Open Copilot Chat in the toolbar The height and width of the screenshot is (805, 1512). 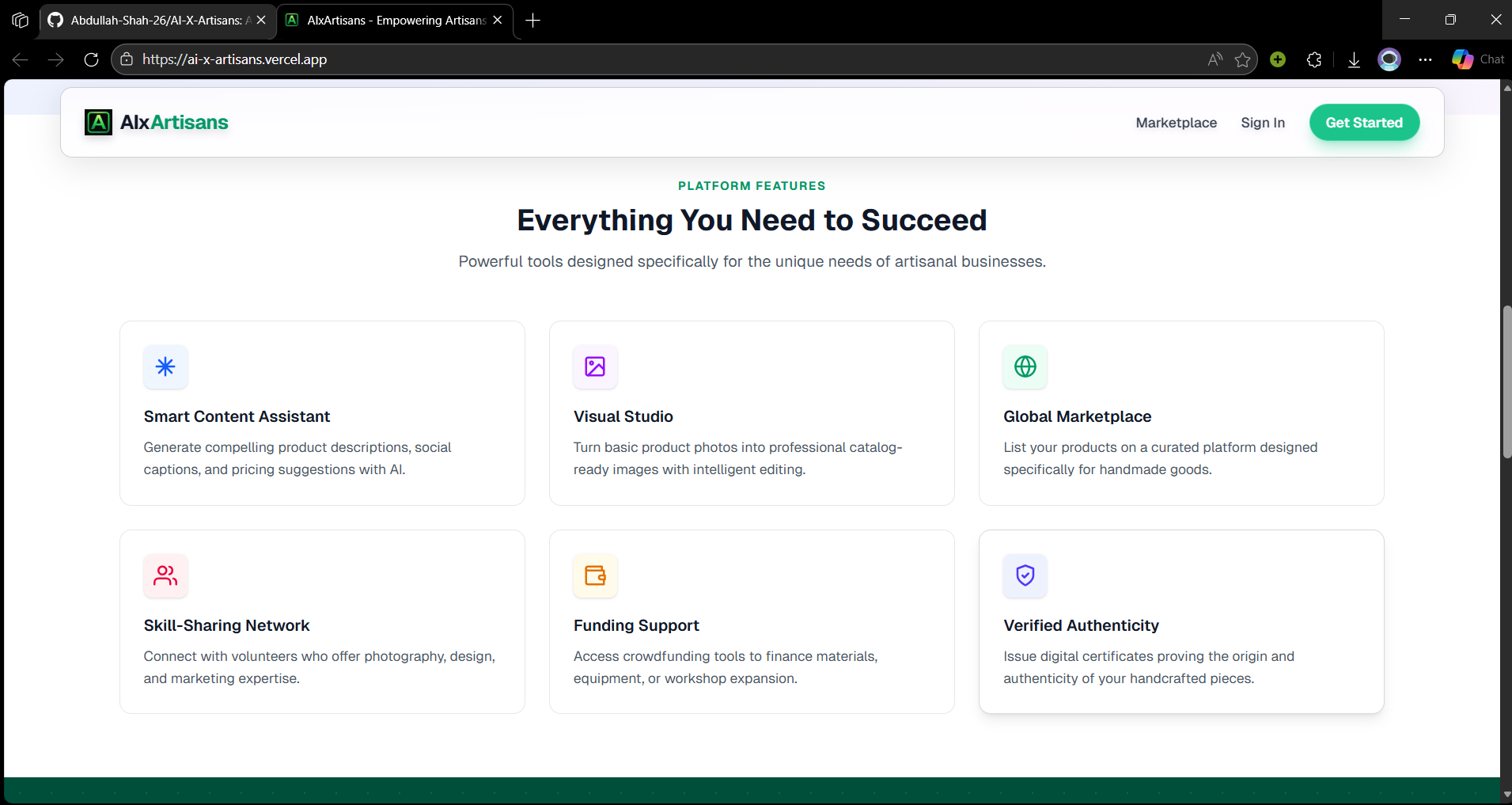point(1478,59)
